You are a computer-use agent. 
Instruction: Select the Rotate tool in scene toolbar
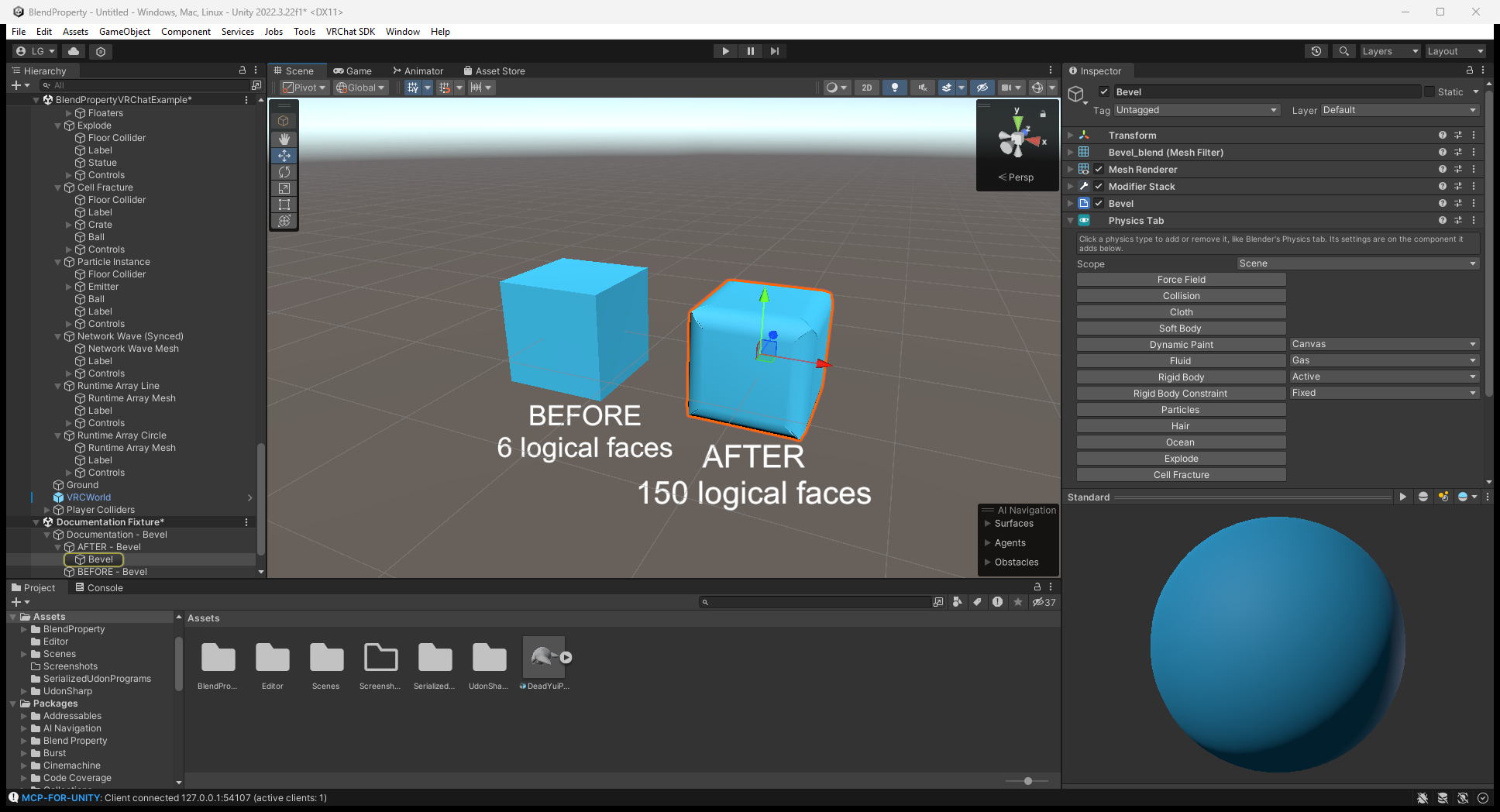coord(284,171)
